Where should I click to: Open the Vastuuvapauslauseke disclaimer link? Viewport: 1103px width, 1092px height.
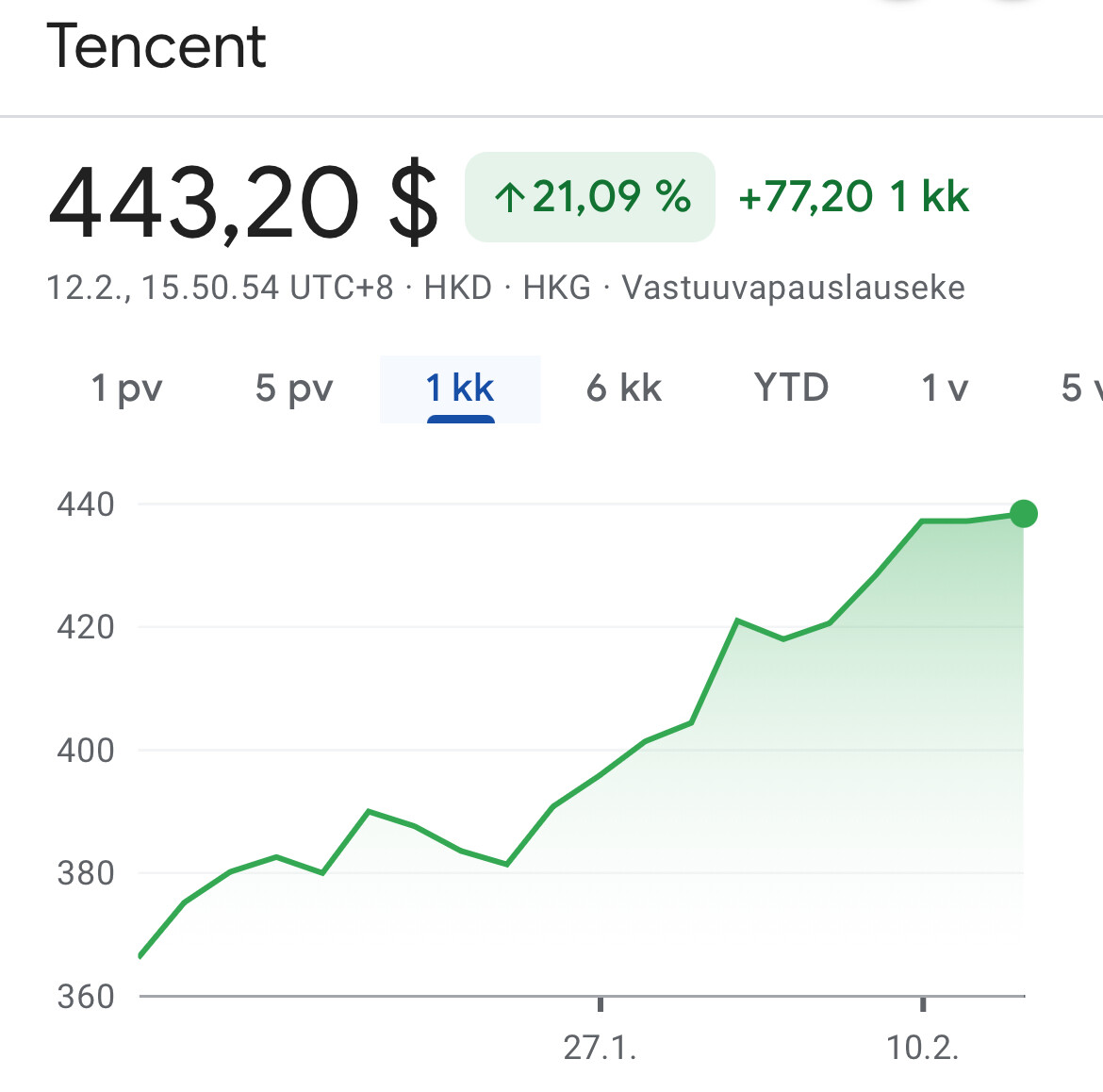click(794, 288)
